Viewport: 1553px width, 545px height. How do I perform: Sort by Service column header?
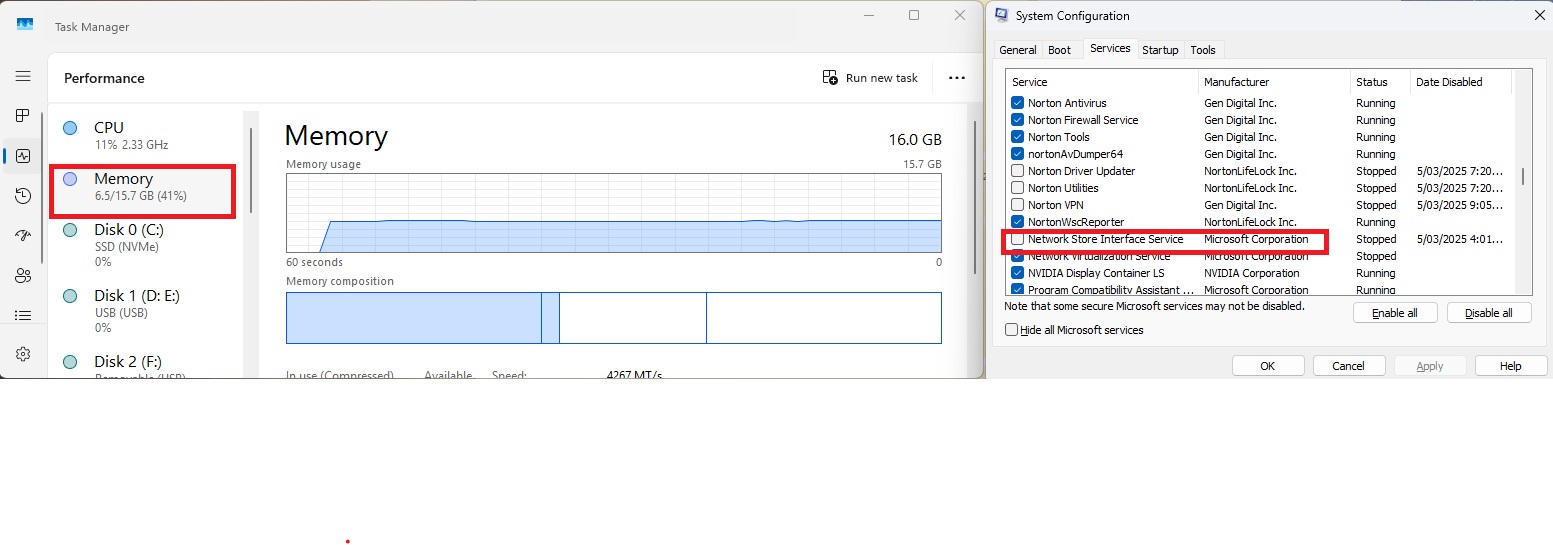pos(1102,82)
